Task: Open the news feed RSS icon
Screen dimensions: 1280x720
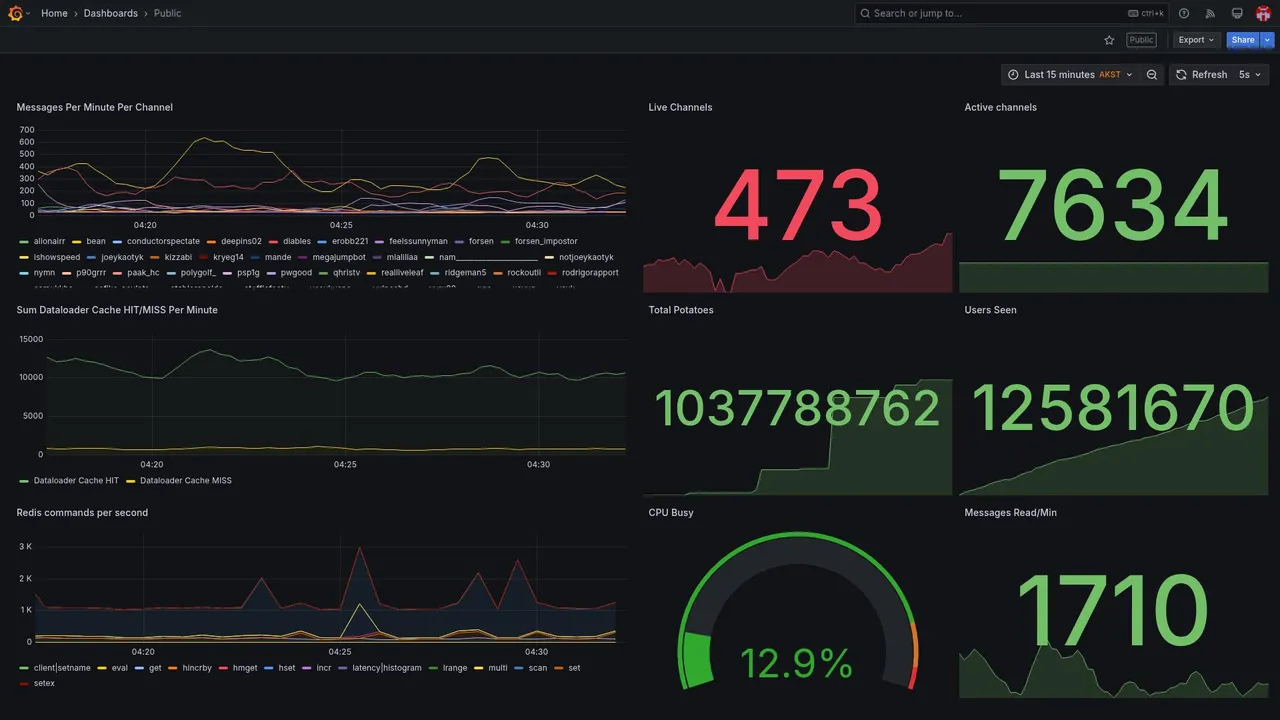Action: [x=1210, y=13]
